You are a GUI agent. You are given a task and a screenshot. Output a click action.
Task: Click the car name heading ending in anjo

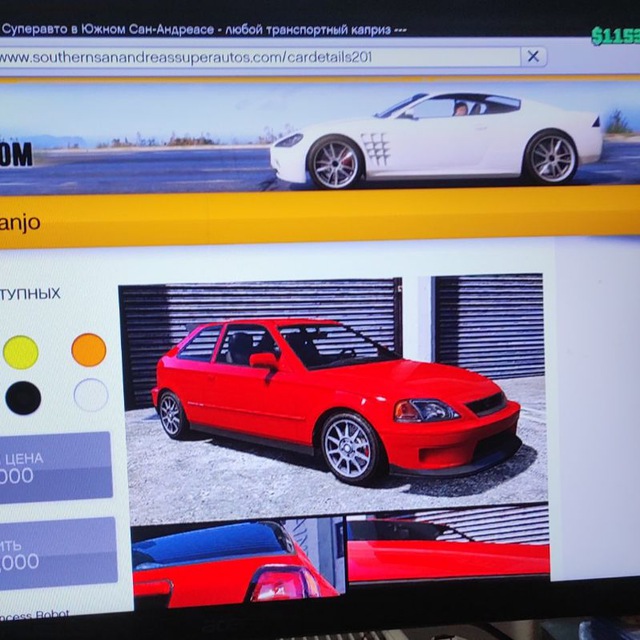coord(20,224)
